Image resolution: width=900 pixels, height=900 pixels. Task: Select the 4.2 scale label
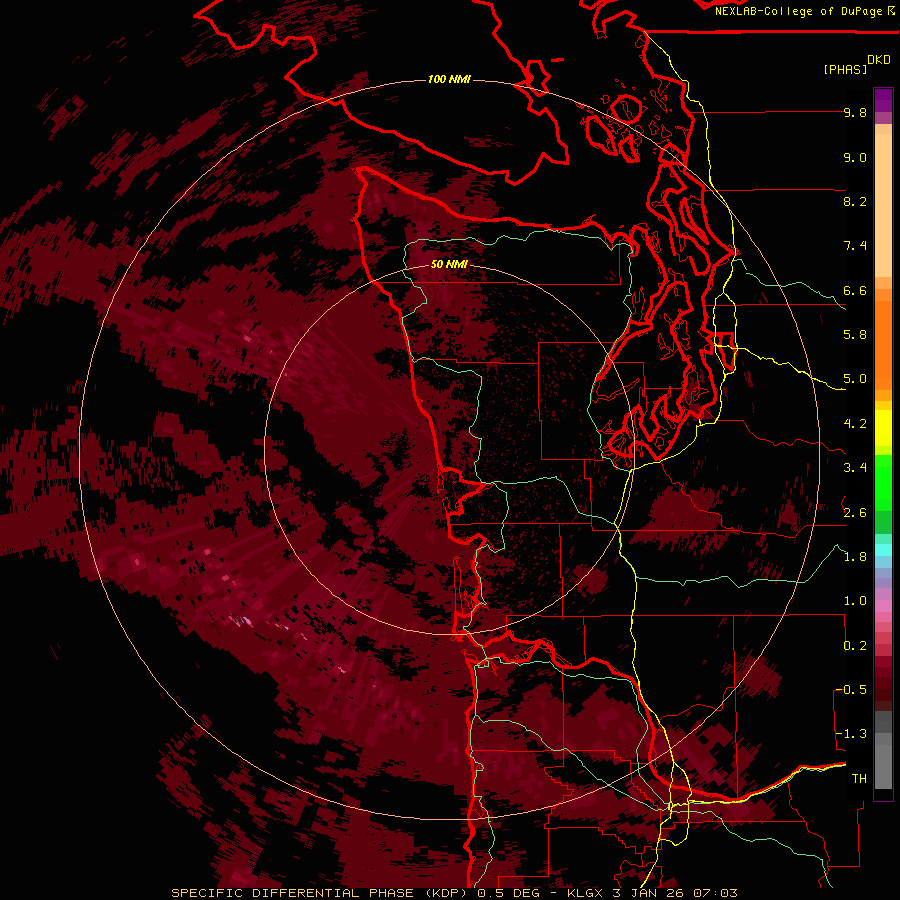tap(855, 424)
